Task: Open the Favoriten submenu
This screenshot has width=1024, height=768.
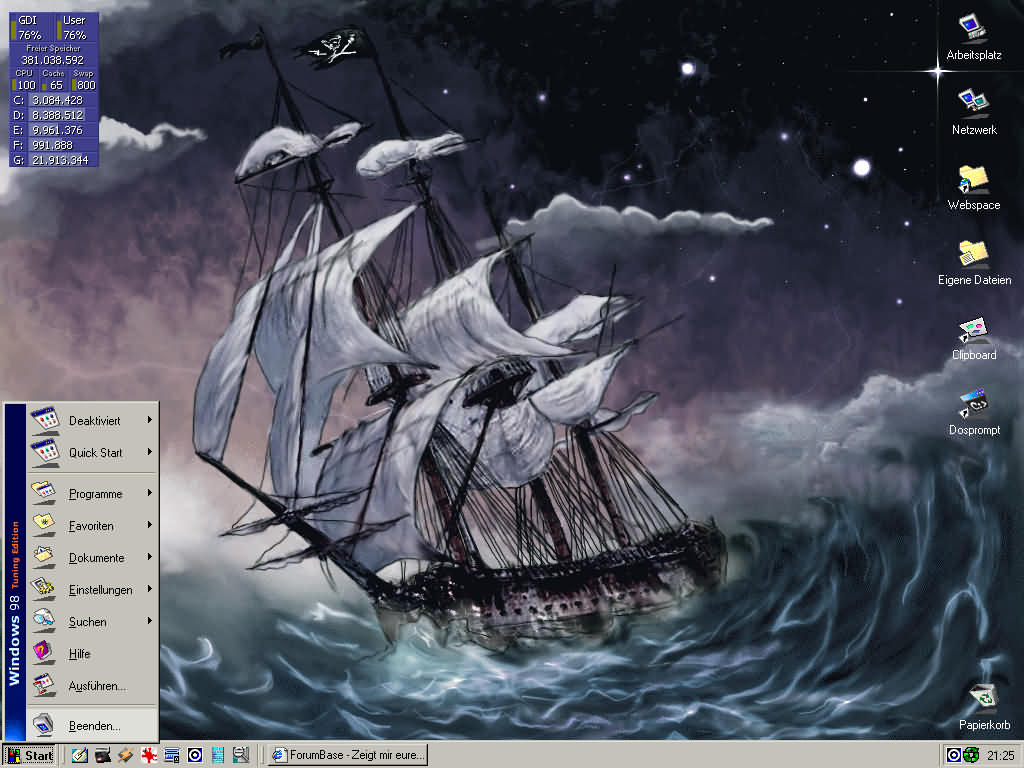Action: (x=92, y=526)
